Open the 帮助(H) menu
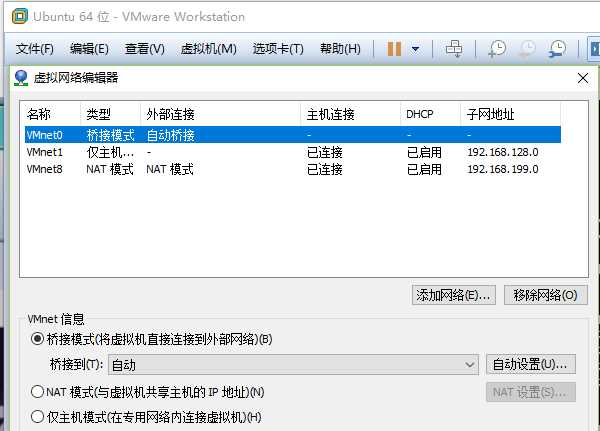600x431 pixels. coord(340,49)
